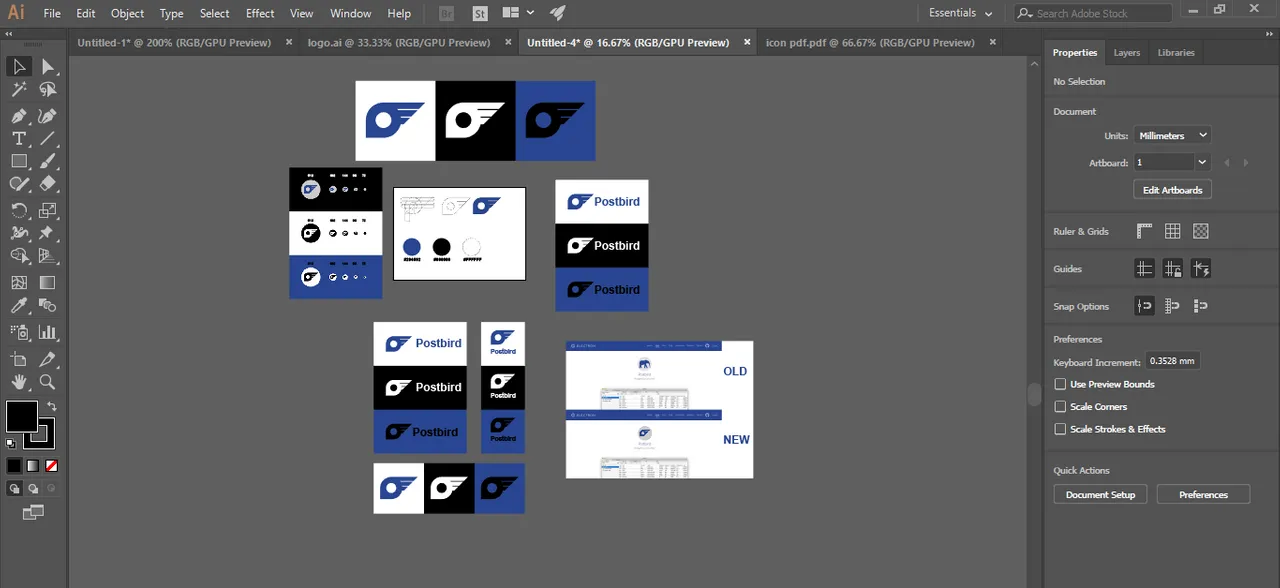Activate the Slice tool
1280x588 pixels.
pos(47,359)
